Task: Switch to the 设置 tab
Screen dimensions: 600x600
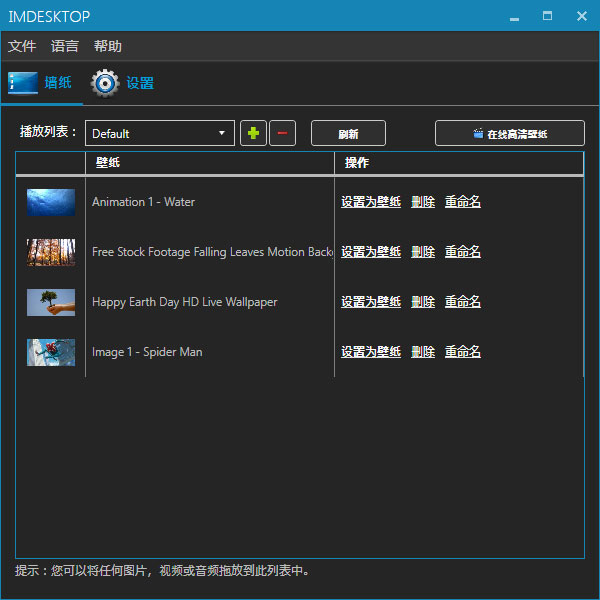Action: point(140,83)
